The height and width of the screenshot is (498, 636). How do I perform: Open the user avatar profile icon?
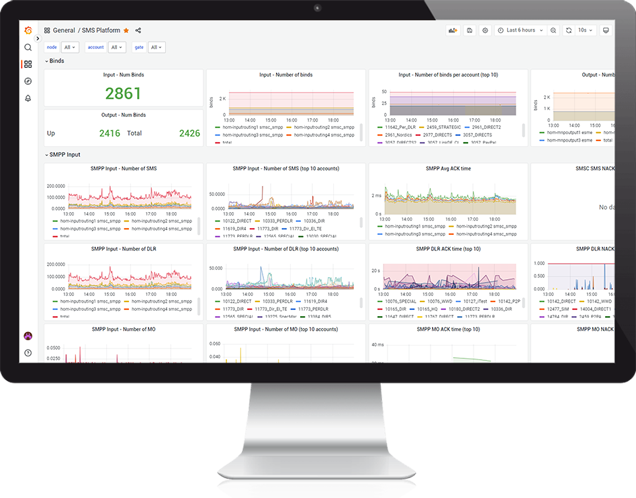click(x=28, y=336)
